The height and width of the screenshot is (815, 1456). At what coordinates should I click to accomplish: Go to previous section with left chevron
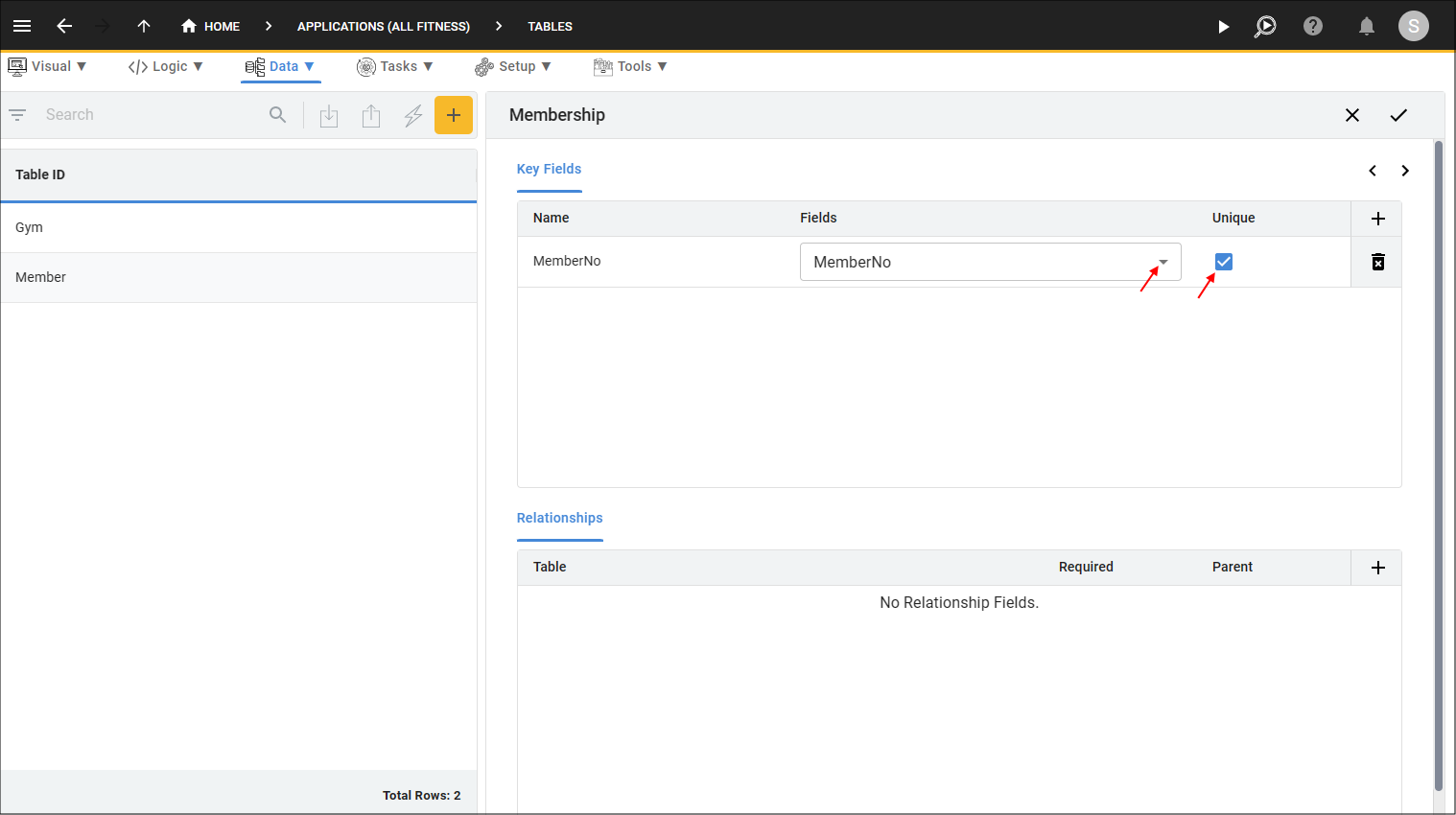click(x=1373, y=171)
